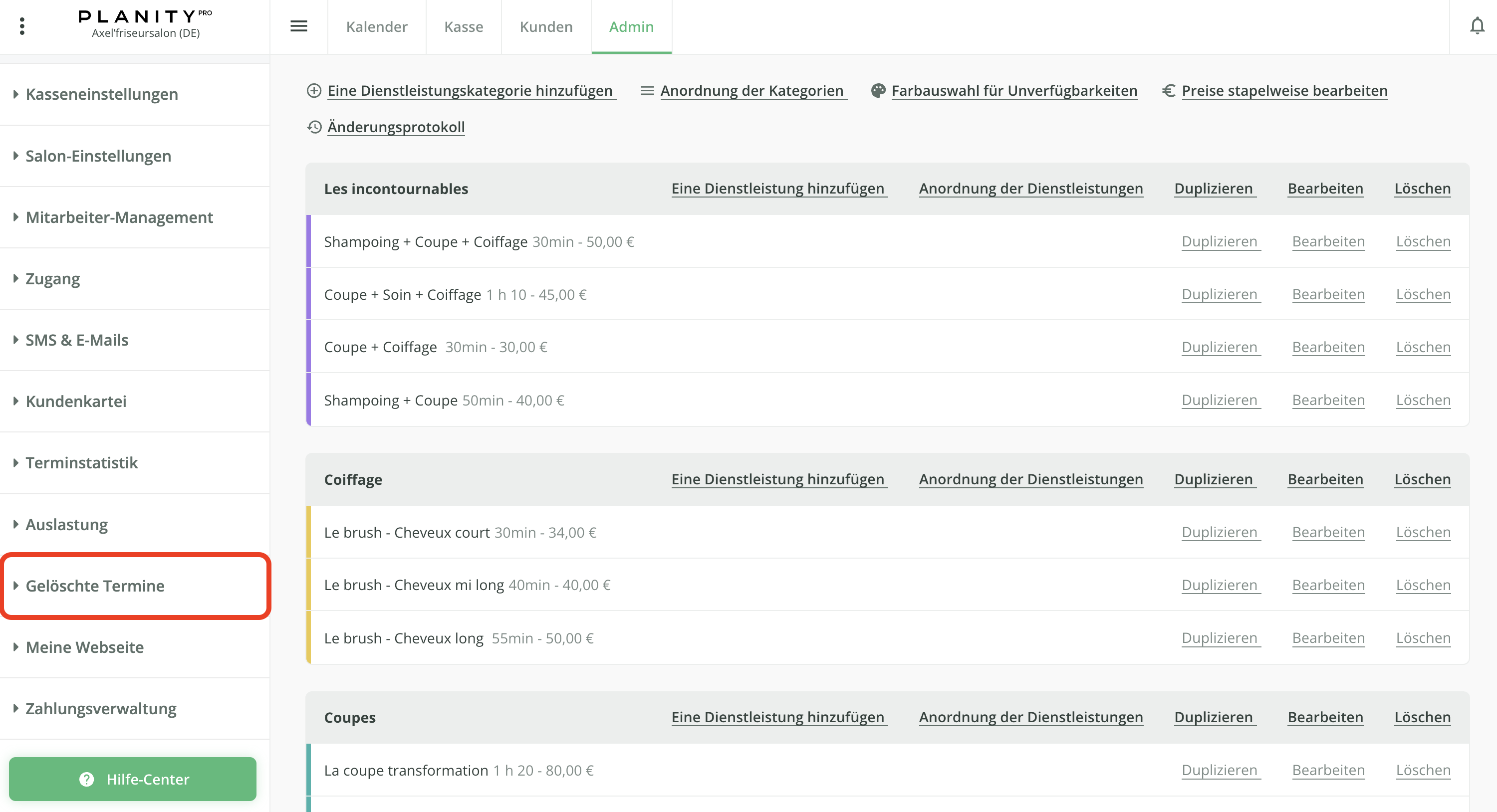Switch to the Kasse tab
Screen dimensions: 1497x812
(x=463, y=27)
